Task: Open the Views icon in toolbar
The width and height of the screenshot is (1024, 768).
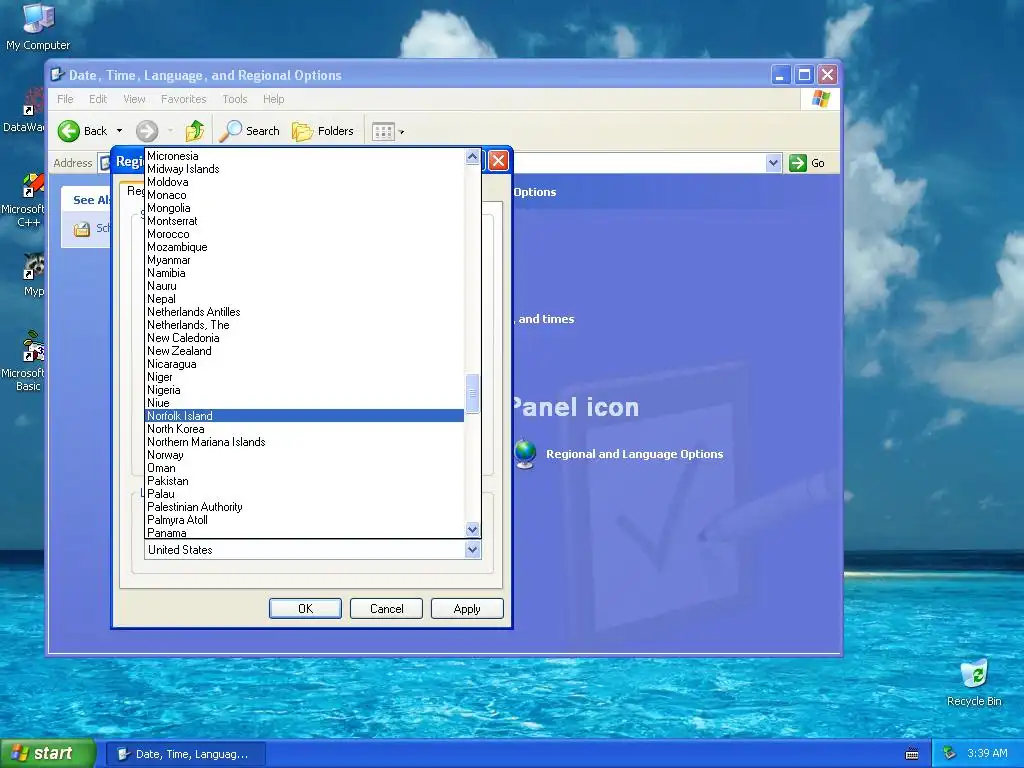Action: point(383,132)
